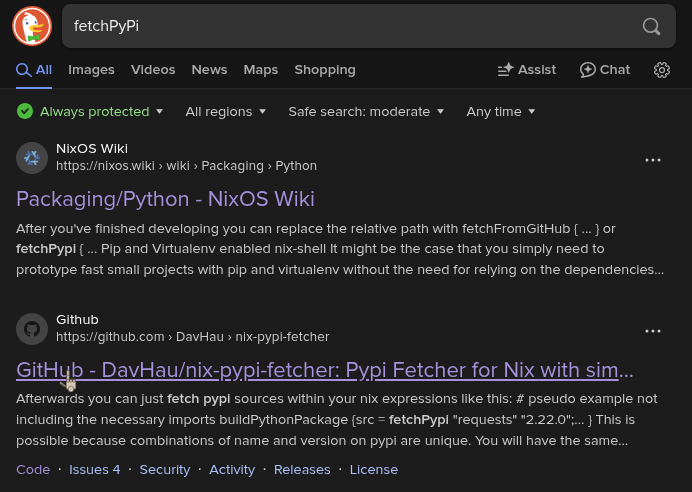Click the magnifier search icon in search box
This screenshot has height=492, width=692.
651,26
